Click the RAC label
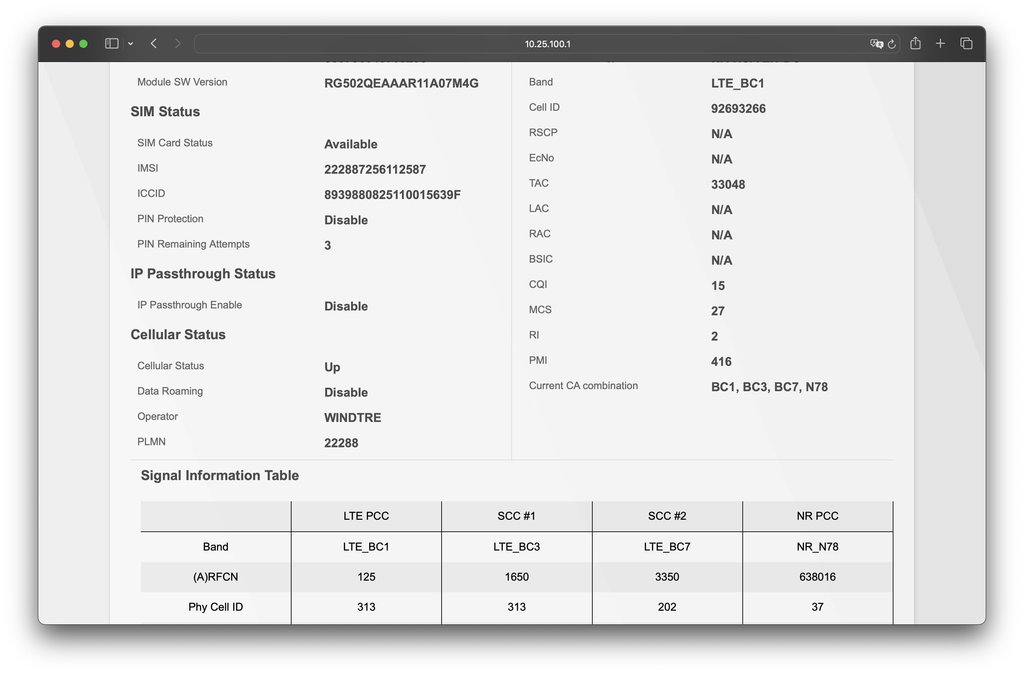 coord(539,234)
